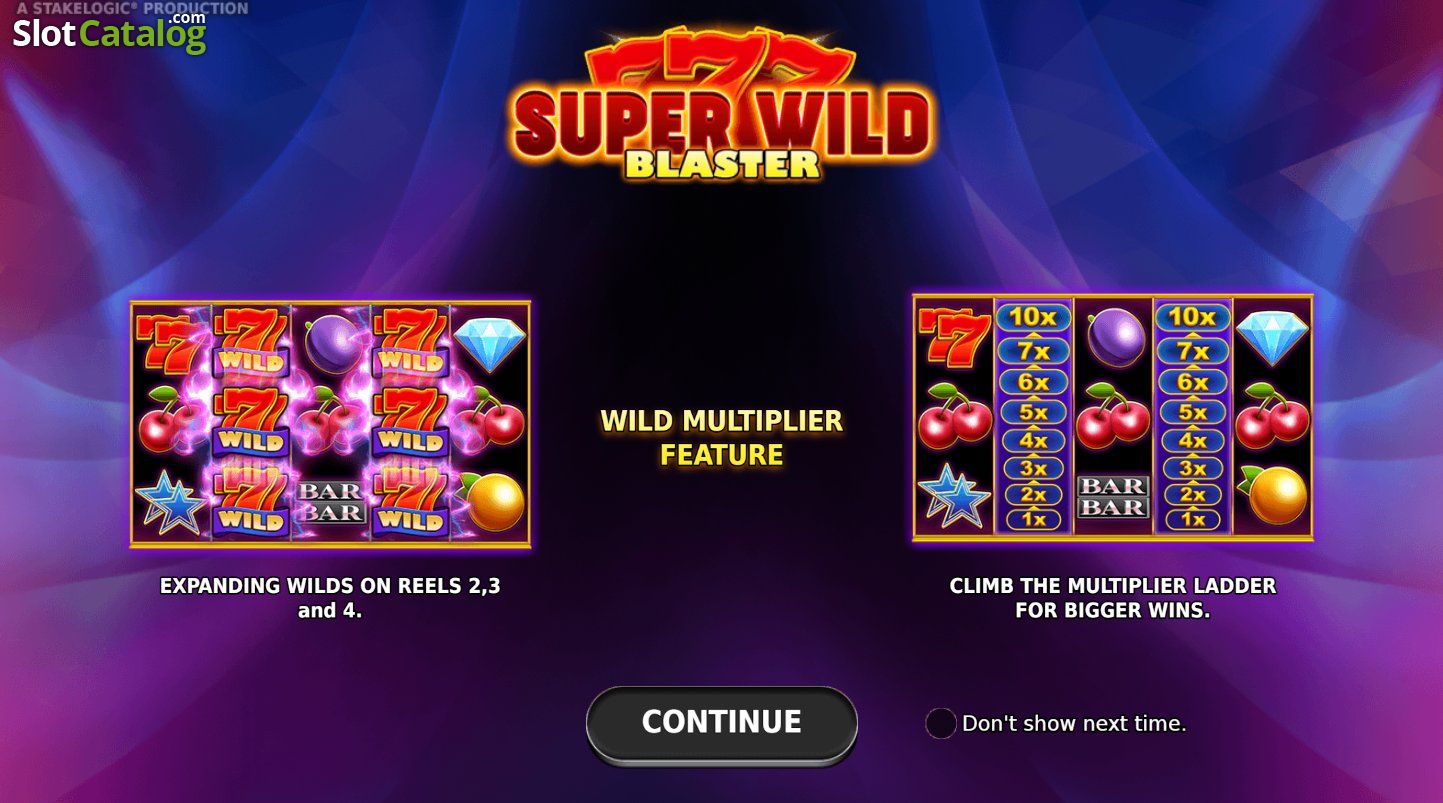This screenshot has width=1443, height=803.
Task: Click the BAR BAR symbol in right preview
Action: (1112, 497)
